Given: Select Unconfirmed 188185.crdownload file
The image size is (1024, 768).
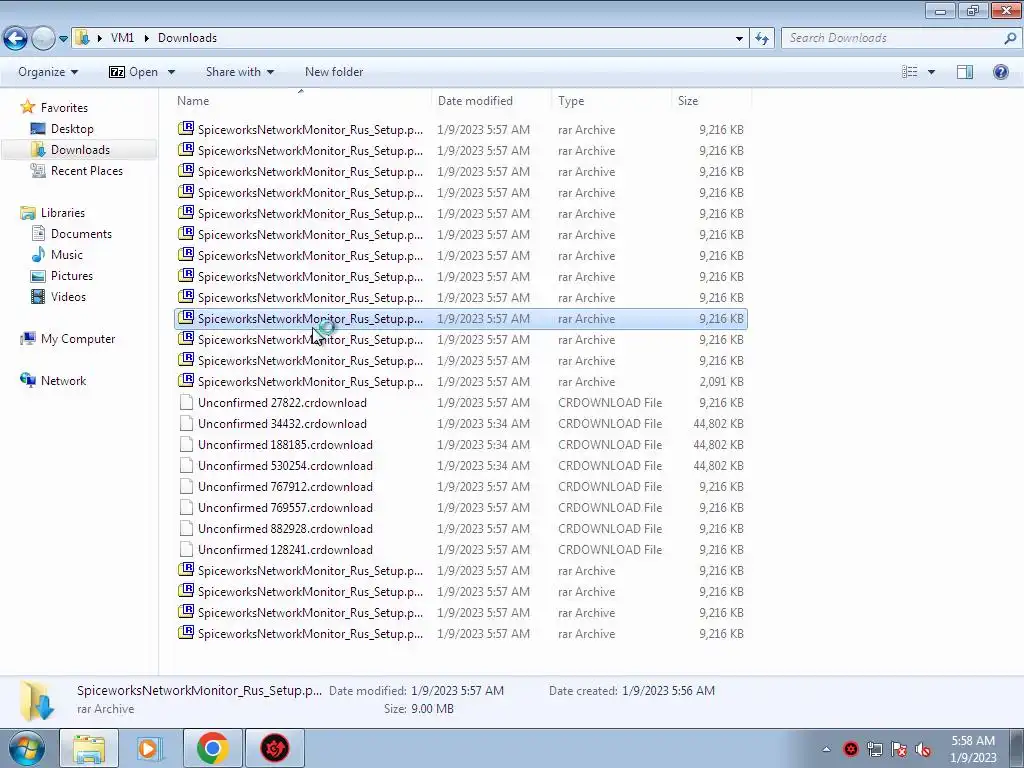Looking at the screenshot, I should pos(461,444).
